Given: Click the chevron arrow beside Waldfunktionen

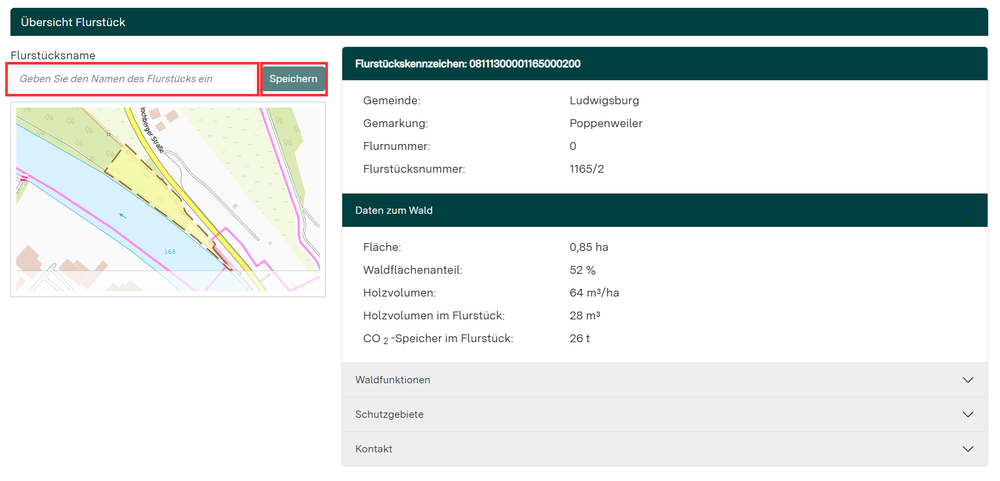Looking at the screenshot, I should click(x=967, y=380).
